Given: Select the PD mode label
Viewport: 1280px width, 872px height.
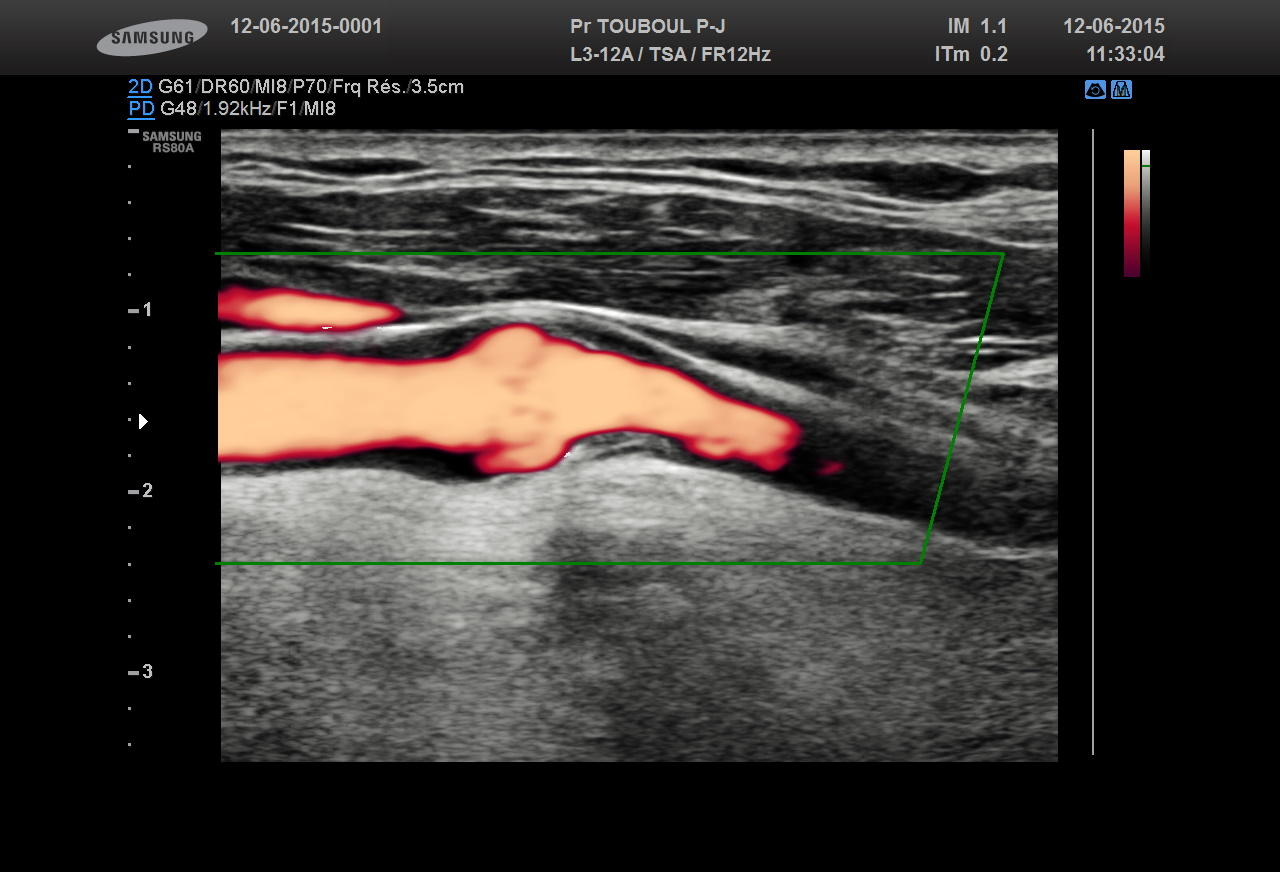Looking at the screenshot, I should [141, 109].
